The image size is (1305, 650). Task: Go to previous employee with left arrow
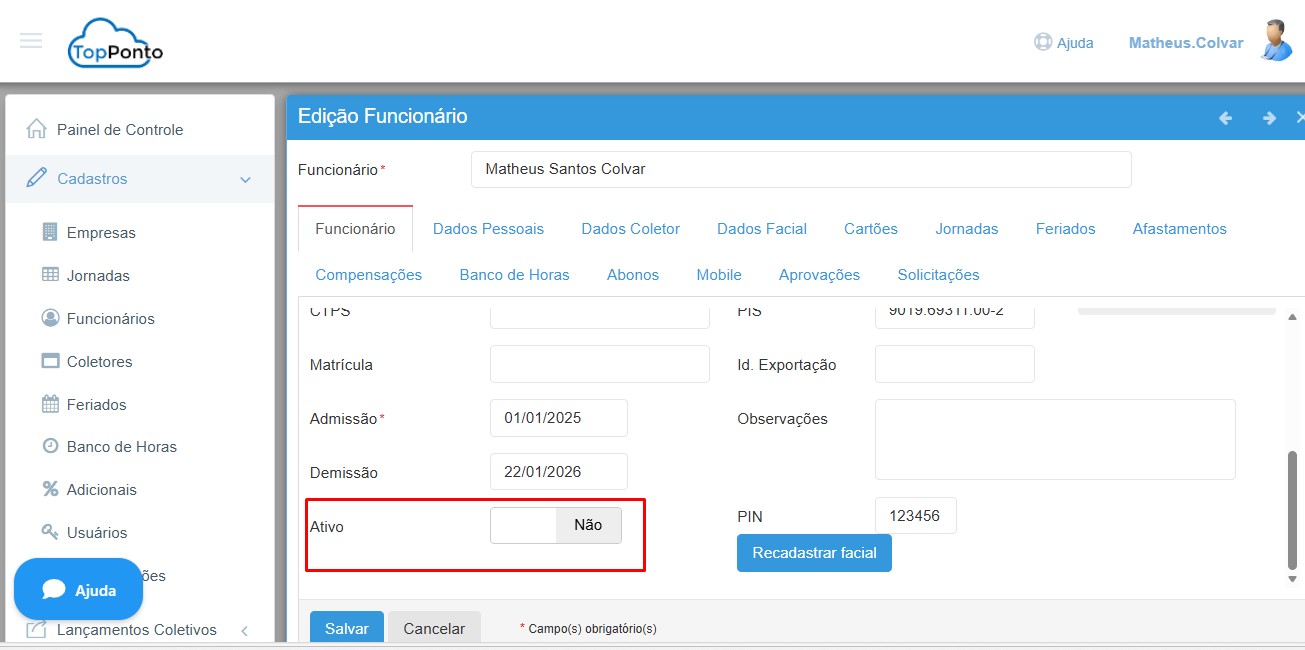[1225, 118]
